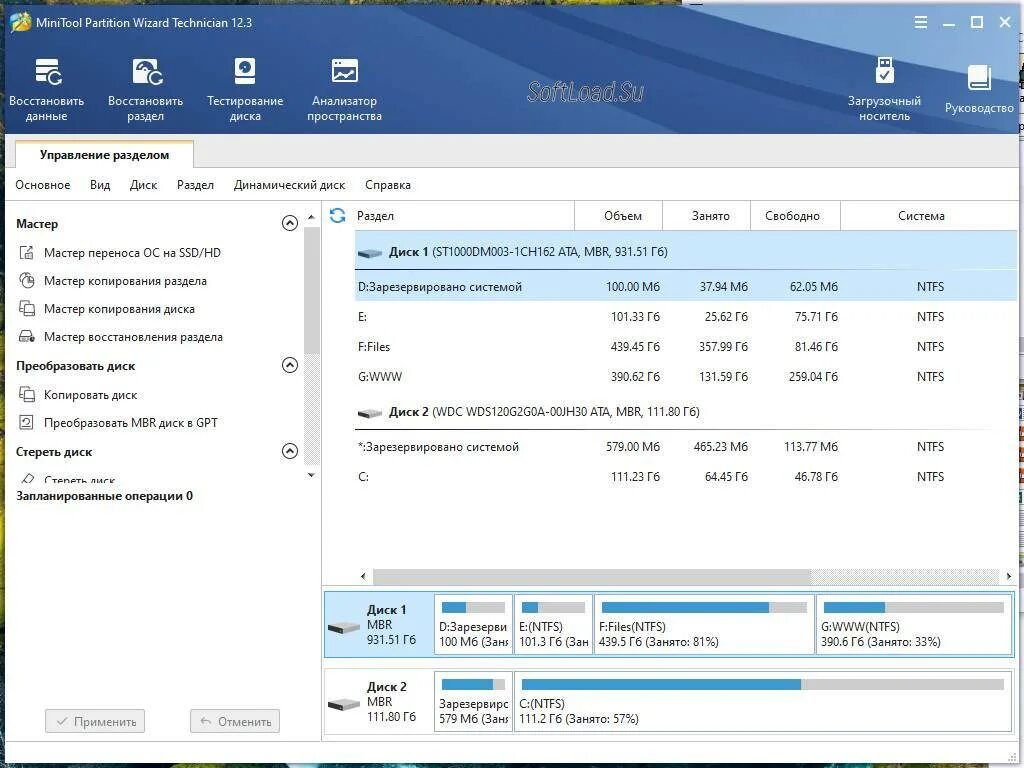Click the Диск 2 drive icon in the list

tap(370, 413)
